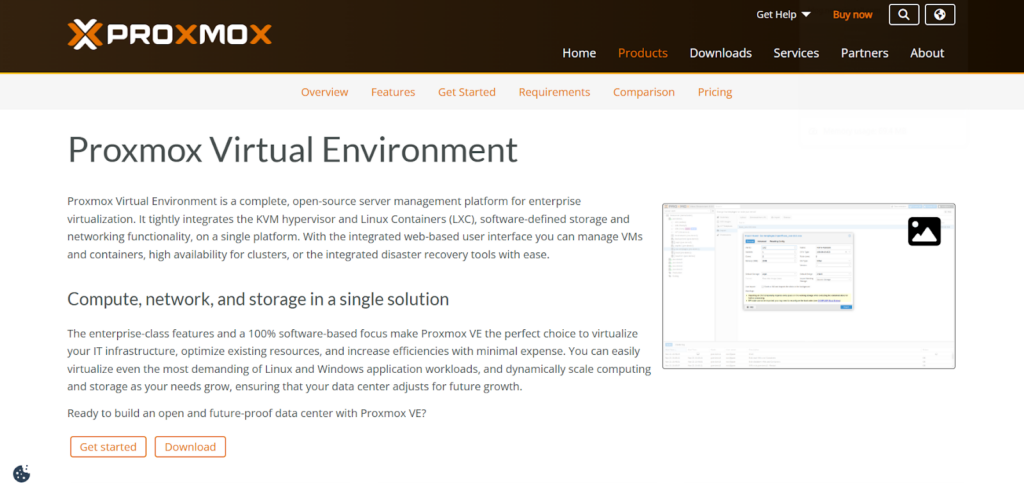Open the Proxmox VE interface screenshot thumbnail
This screenshot has height=483, width=1024.
808,286
